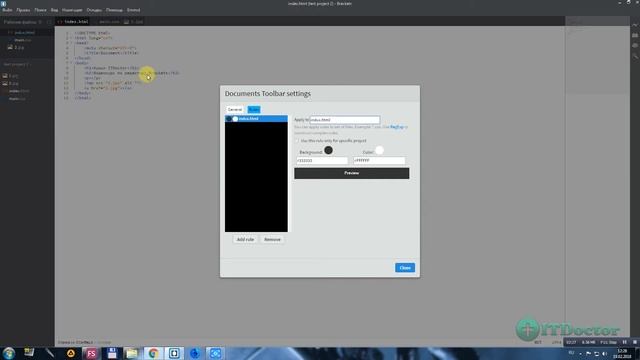Click the Add rule button
640x360 pixels.
245,240
